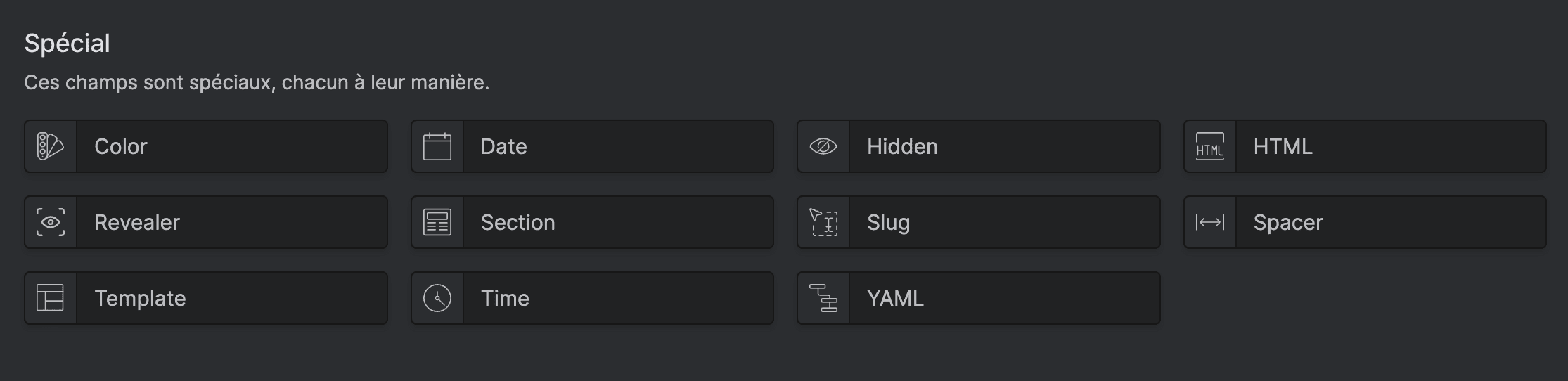The image size is (1568, 381).
Task: Pick the HTML fieldtype label
Action: point(1283,146)
